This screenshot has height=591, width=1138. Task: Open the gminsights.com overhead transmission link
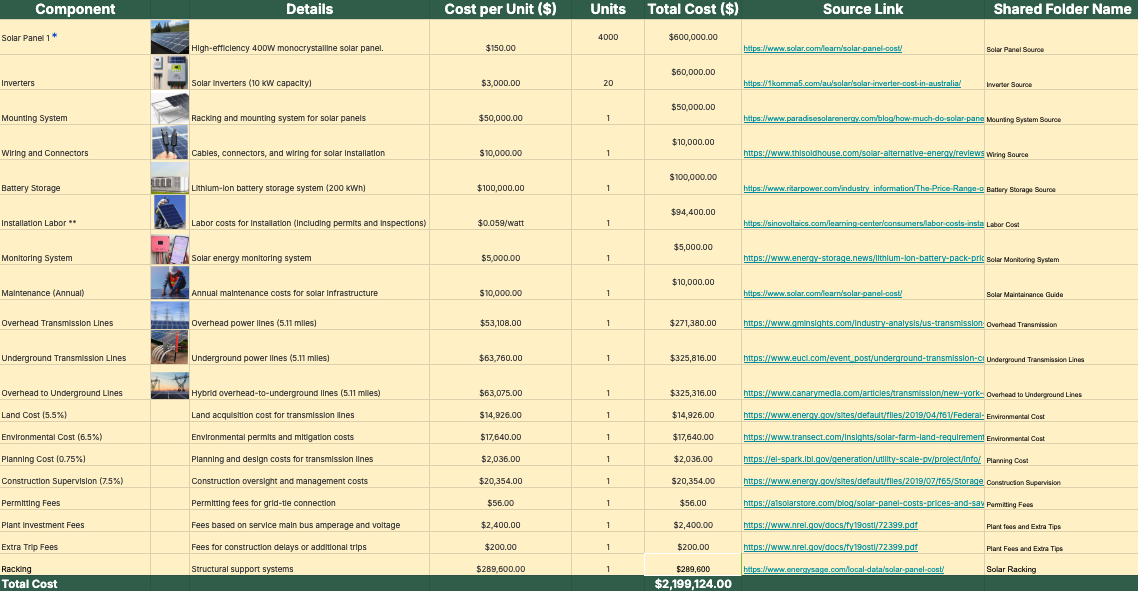click(864, 323)
